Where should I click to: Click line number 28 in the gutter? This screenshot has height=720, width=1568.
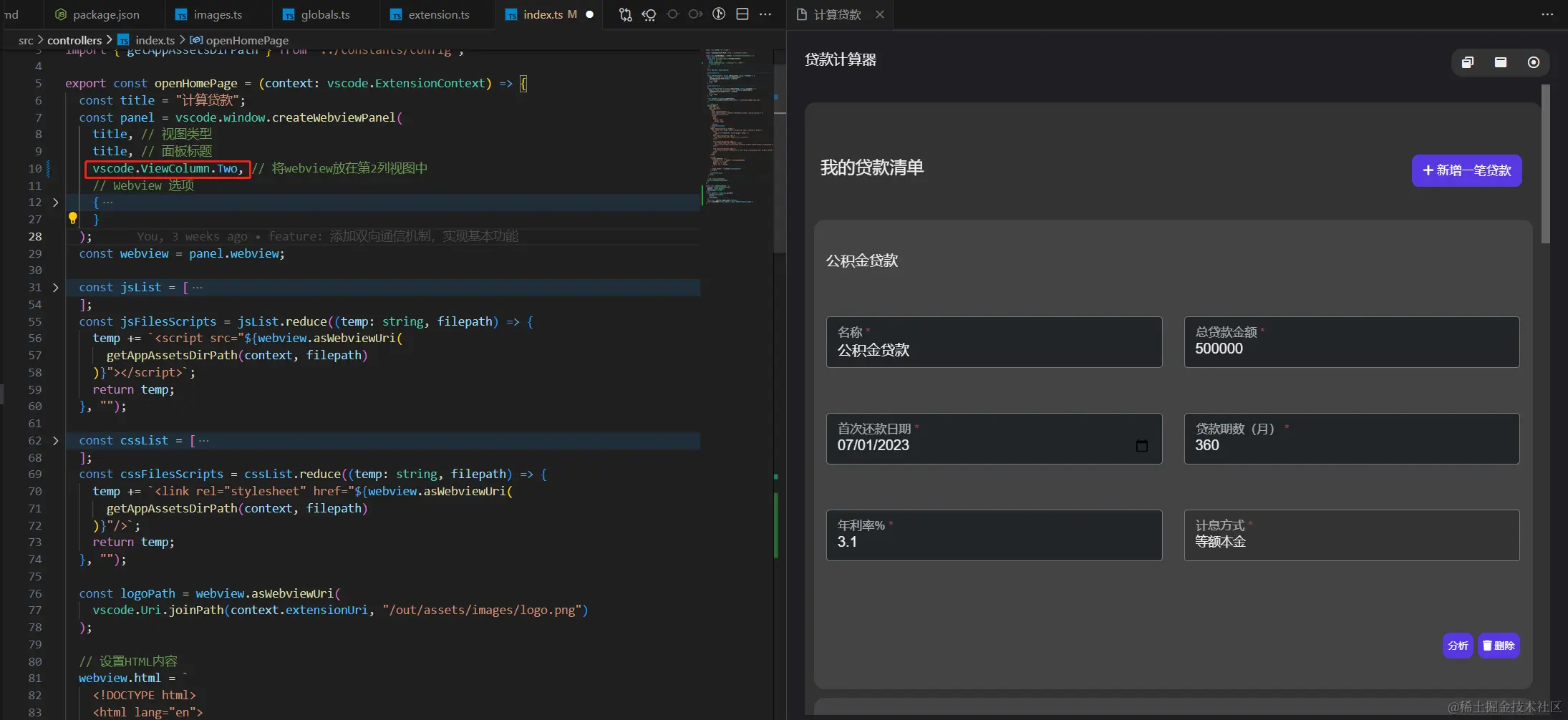coord(35,236)
